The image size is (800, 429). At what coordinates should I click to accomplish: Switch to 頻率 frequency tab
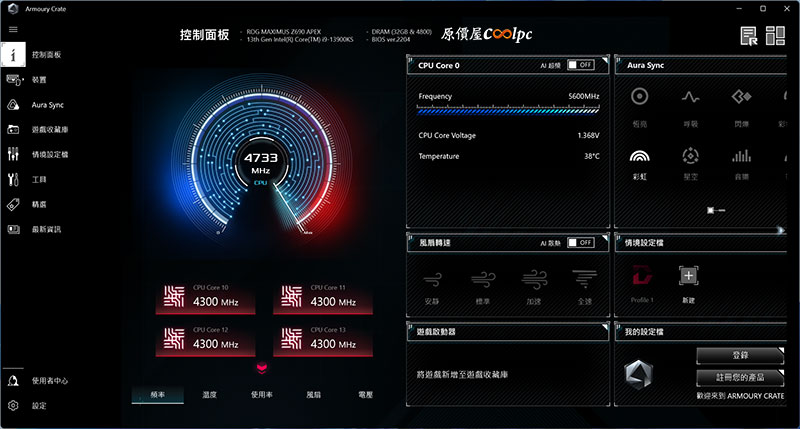point(158,395)
